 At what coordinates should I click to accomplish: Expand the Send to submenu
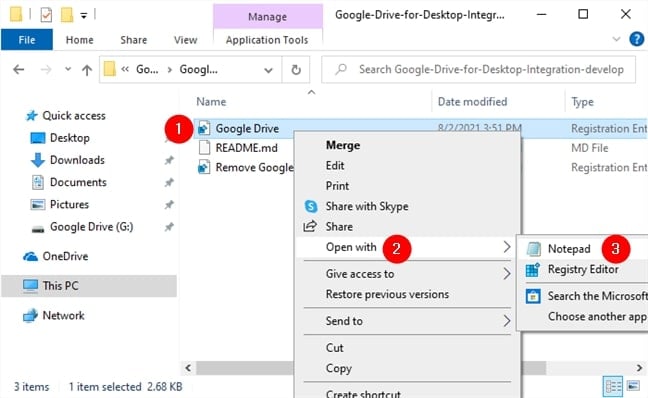(x=407, y=321)
